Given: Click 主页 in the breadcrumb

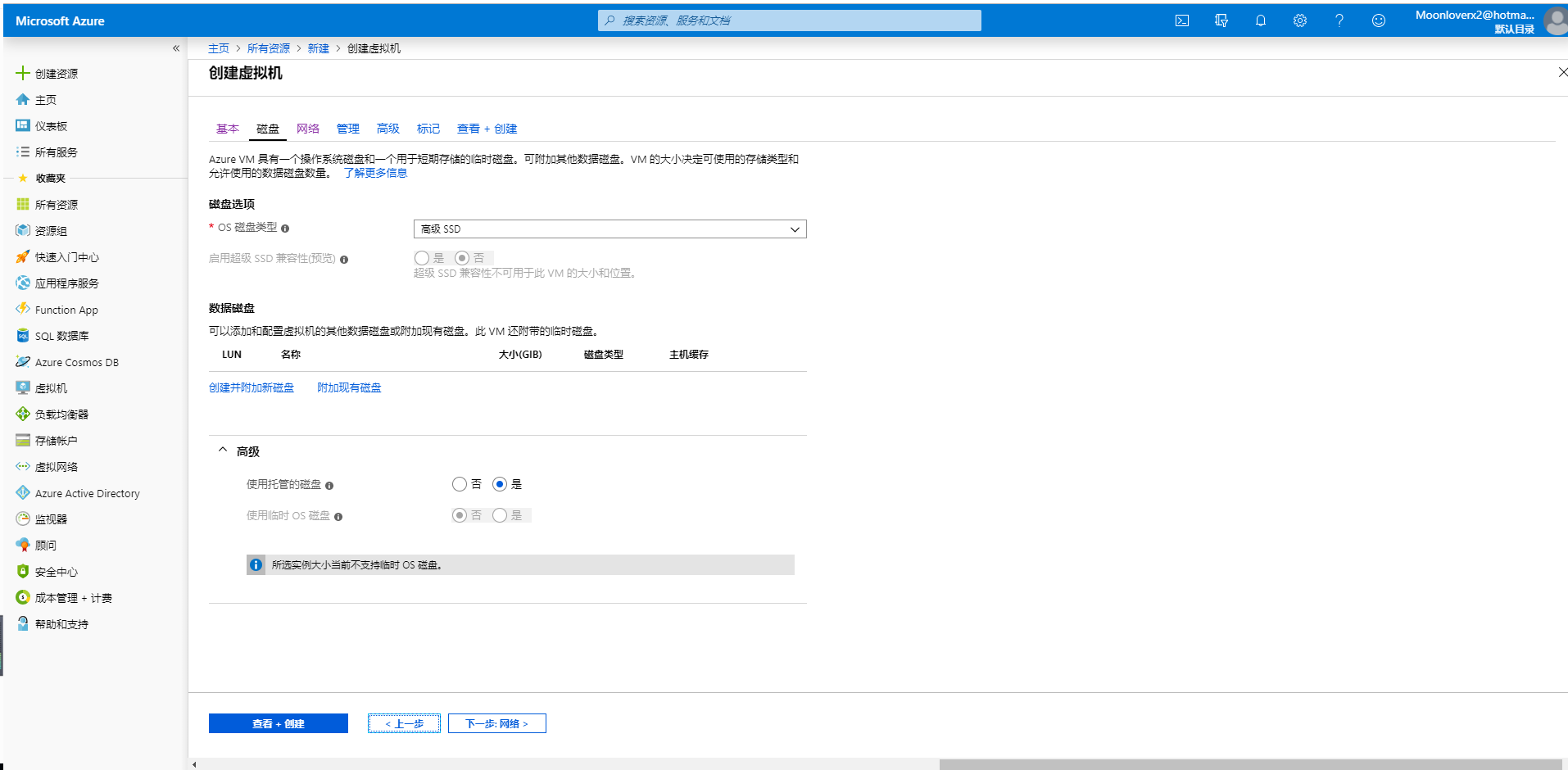Looking at the screenshot, I should point(219,48).
